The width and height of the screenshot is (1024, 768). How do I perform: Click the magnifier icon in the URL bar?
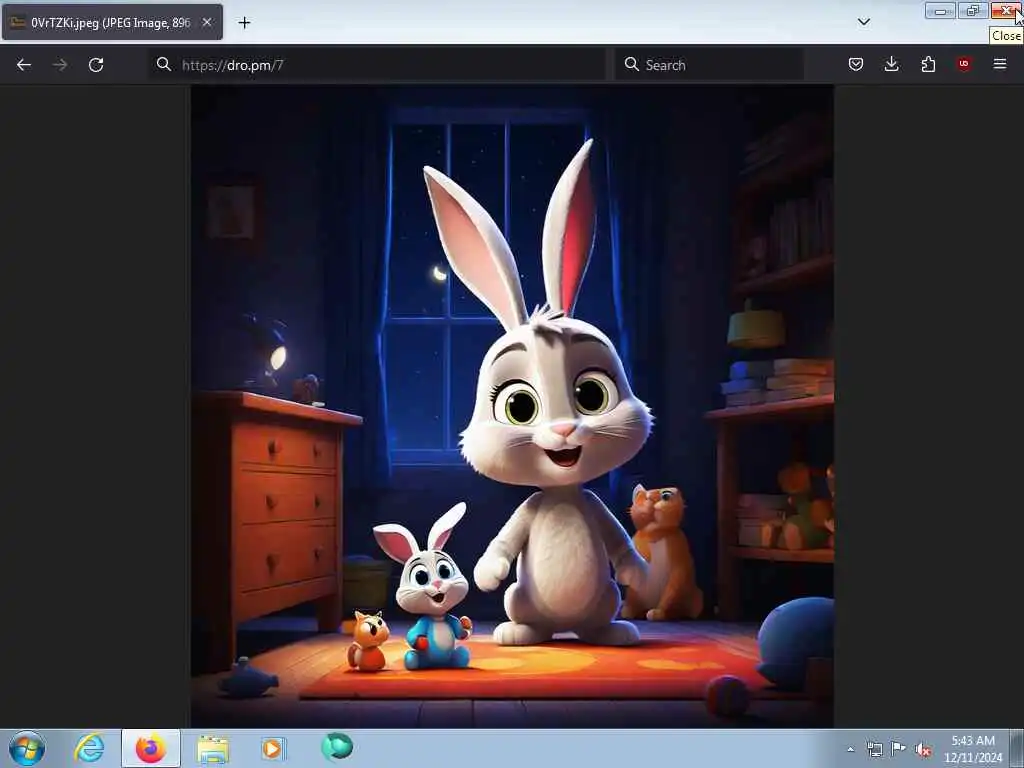(164, 64)
